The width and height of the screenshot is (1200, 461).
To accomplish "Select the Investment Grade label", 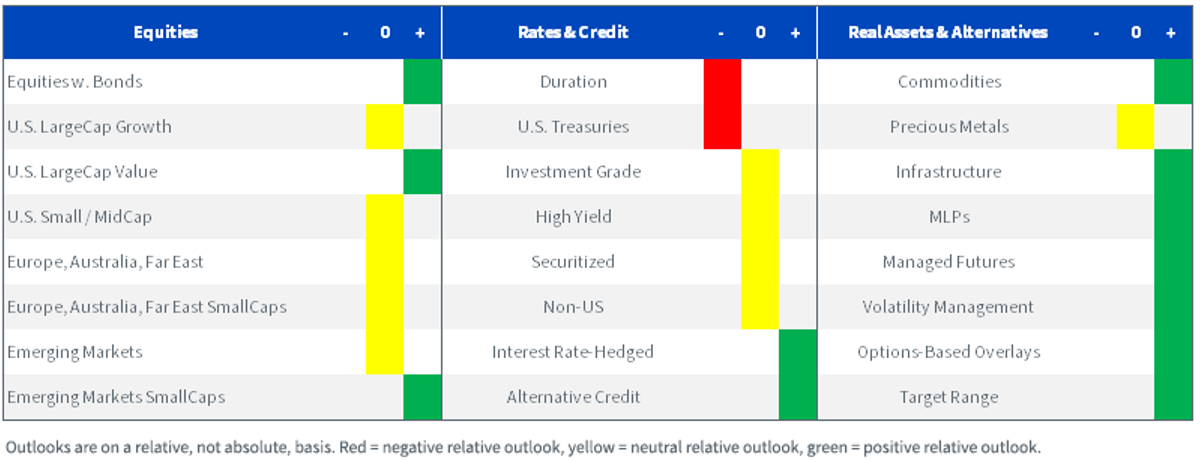I will [x=573, y=172].
